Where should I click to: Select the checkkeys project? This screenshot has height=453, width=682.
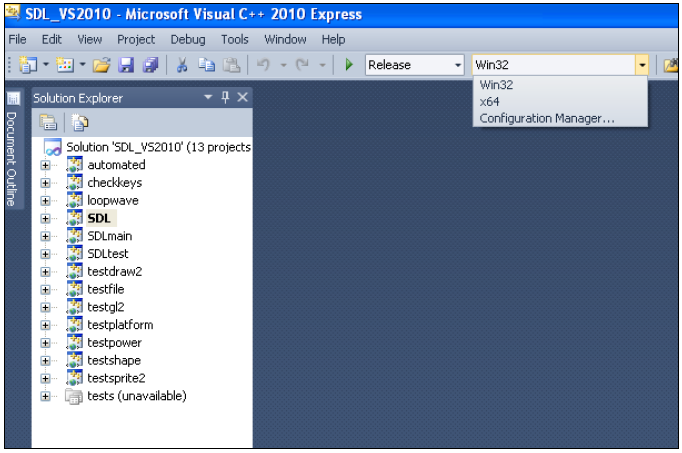pos(114,183)
